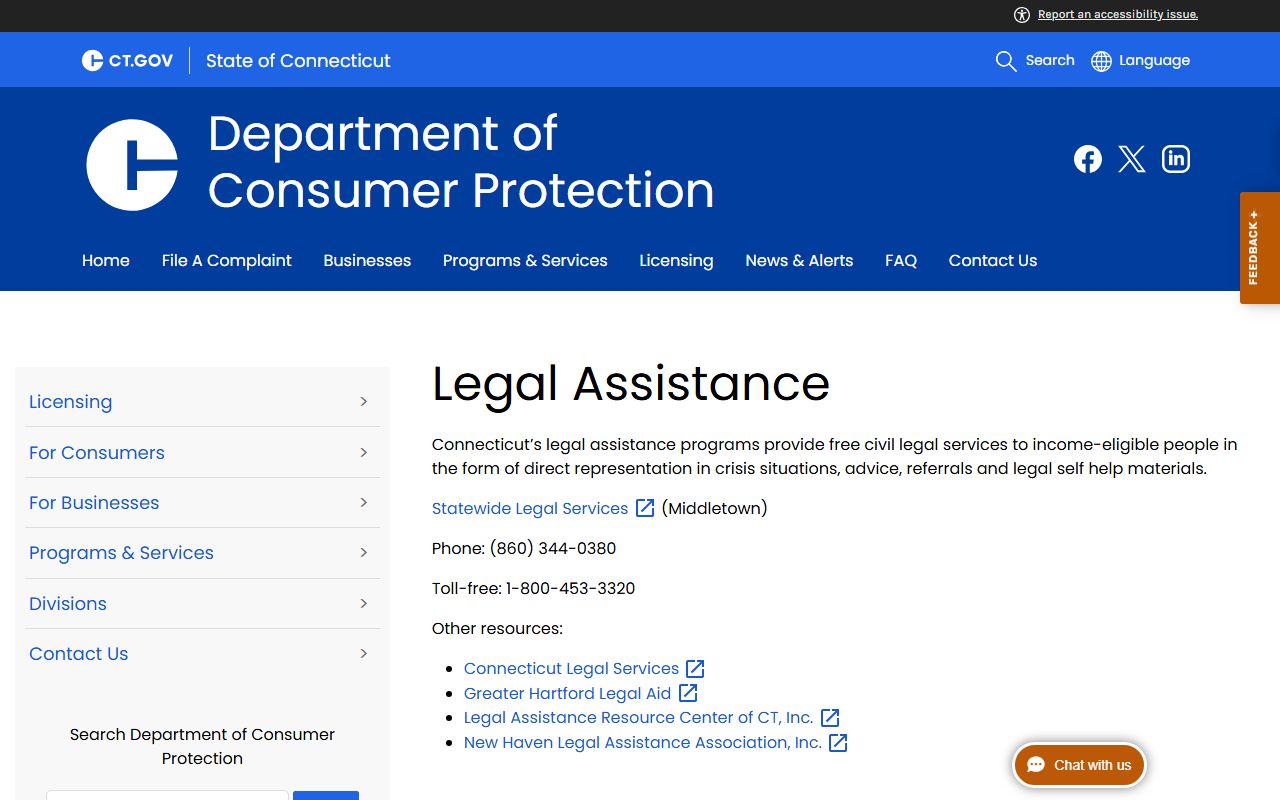The width and height of the screenshot is (1280, 800).
Task: Click the Search magnifier icon
Action: pyautogui.click(x=1006, y=61)
